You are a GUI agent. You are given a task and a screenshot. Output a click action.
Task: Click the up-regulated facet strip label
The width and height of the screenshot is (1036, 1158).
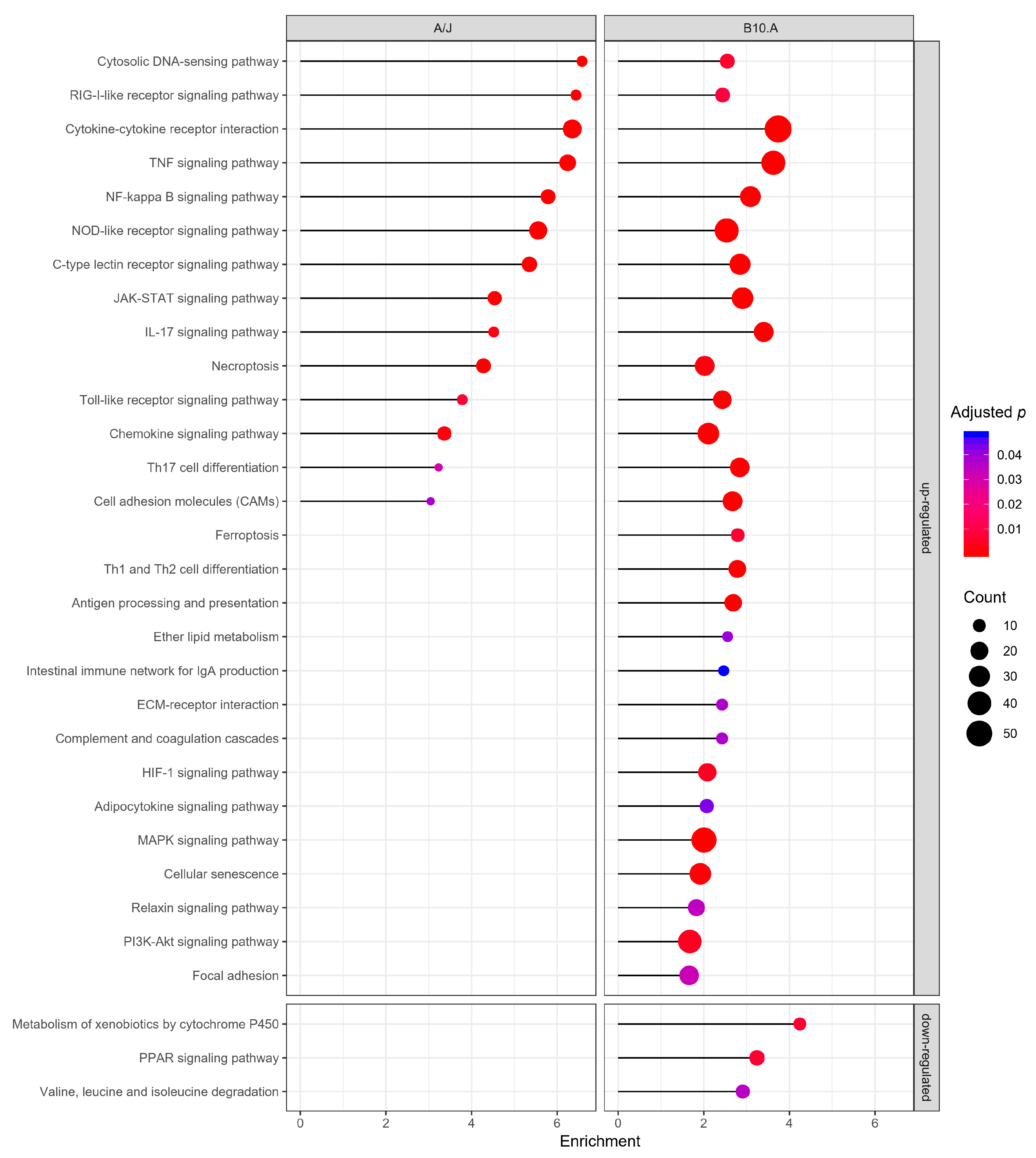click(926, 518)
